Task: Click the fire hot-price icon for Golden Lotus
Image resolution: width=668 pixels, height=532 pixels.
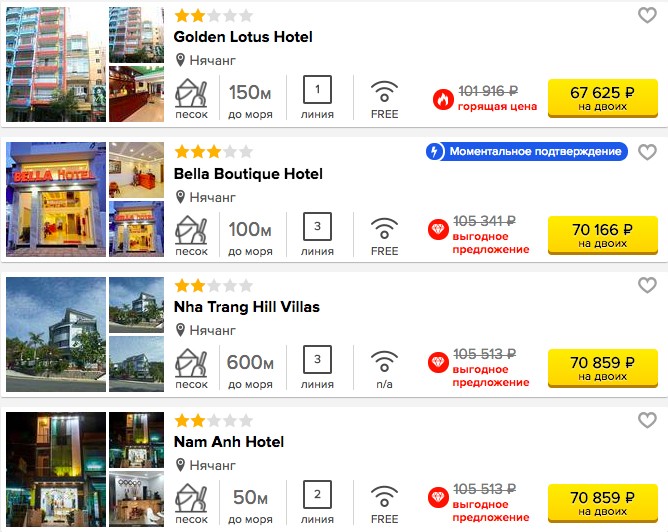Action: point(443,99)
